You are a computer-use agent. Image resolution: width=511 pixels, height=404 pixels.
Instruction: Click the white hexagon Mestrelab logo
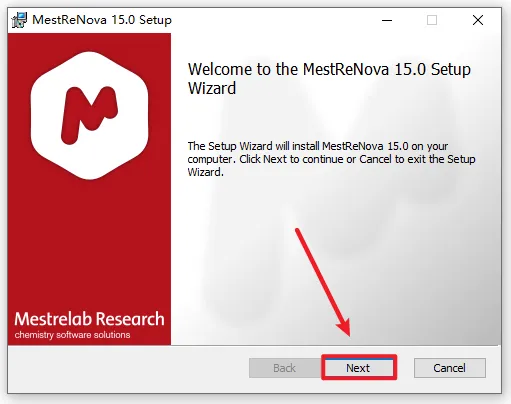coord(89,115)
